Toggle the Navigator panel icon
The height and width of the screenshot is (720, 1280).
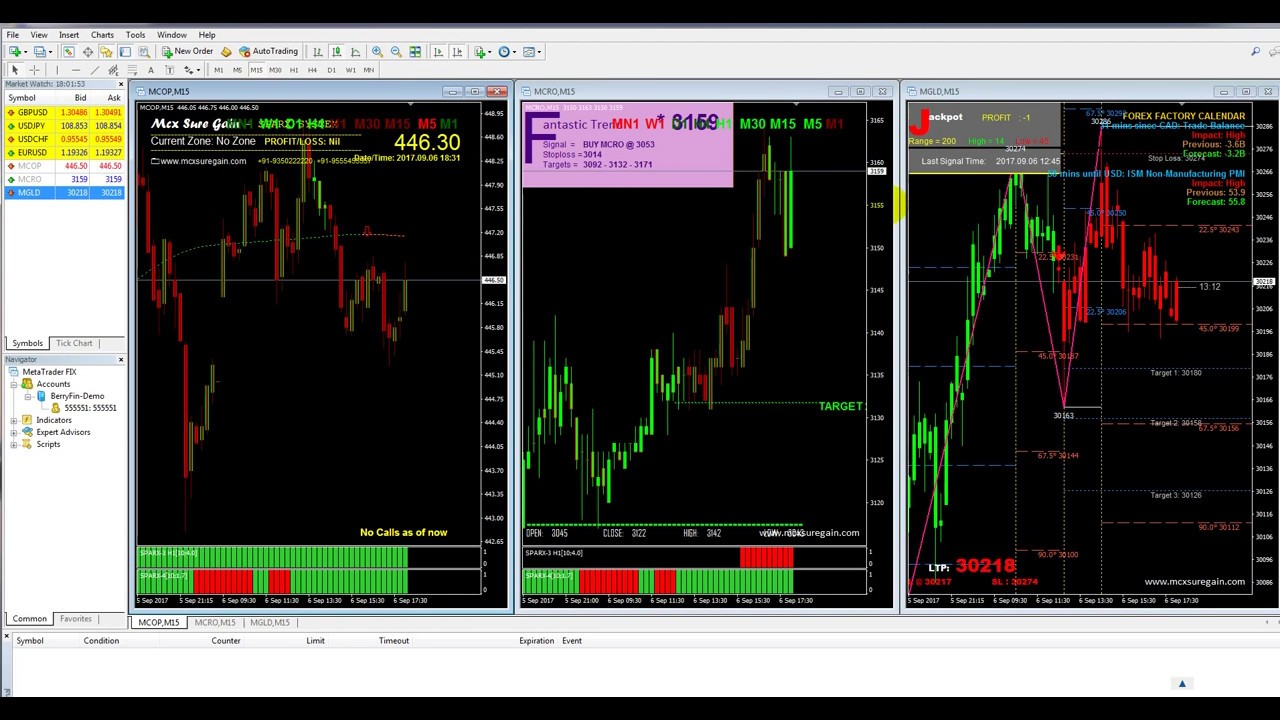pos(106,51)
